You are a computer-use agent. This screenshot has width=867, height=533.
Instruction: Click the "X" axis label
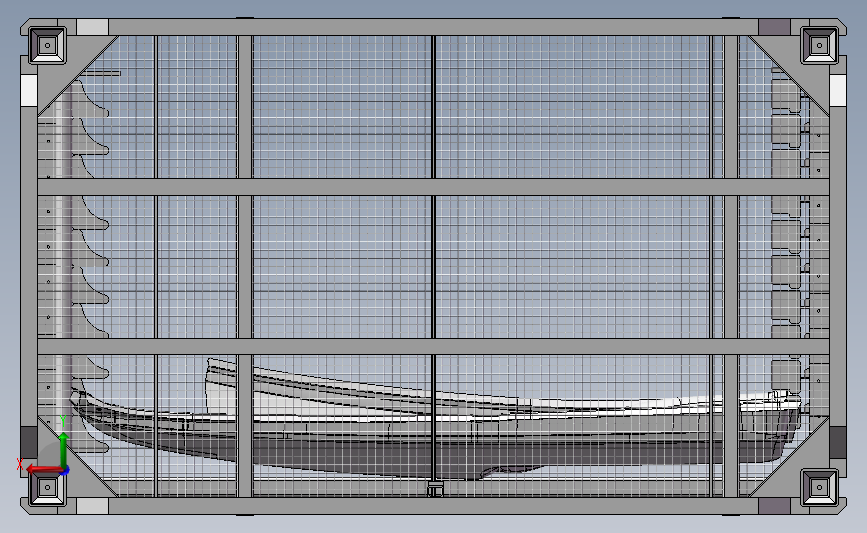20,464
